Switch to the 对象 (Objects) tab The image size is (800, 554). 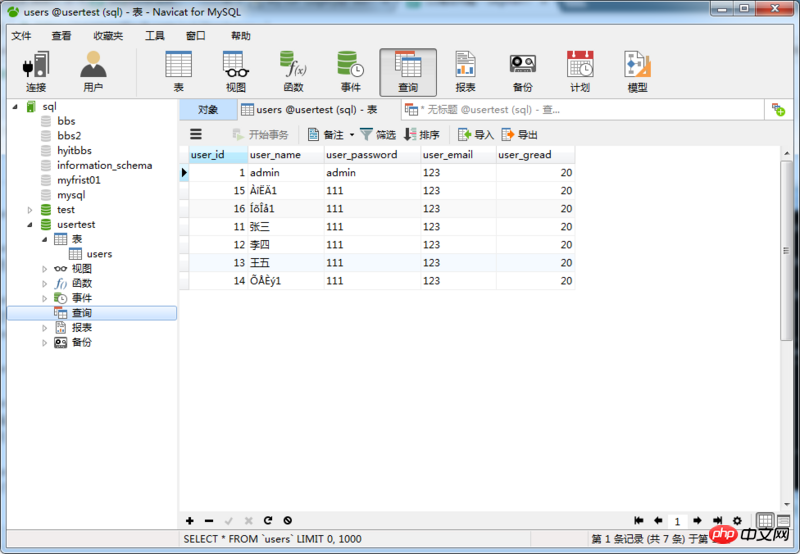pos(208,110)
